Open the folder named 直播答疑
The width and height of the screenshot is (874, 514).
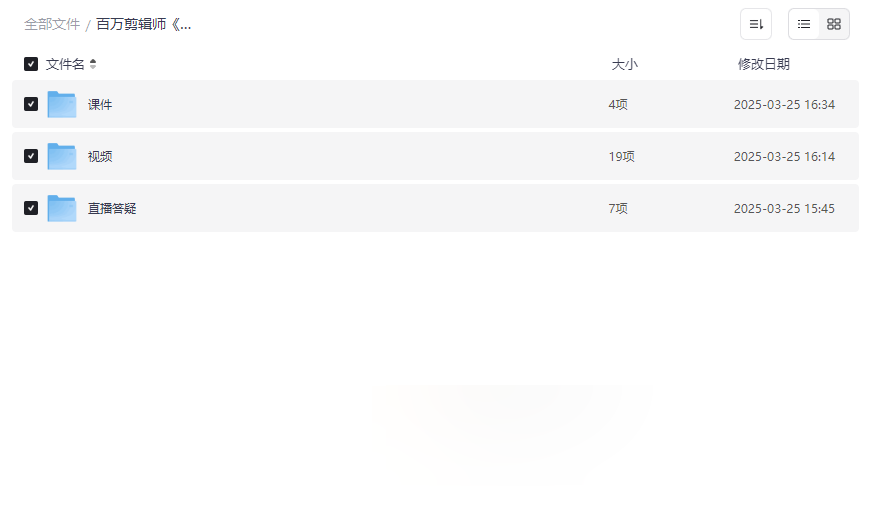pyautogui.click(x=112, y=208)
